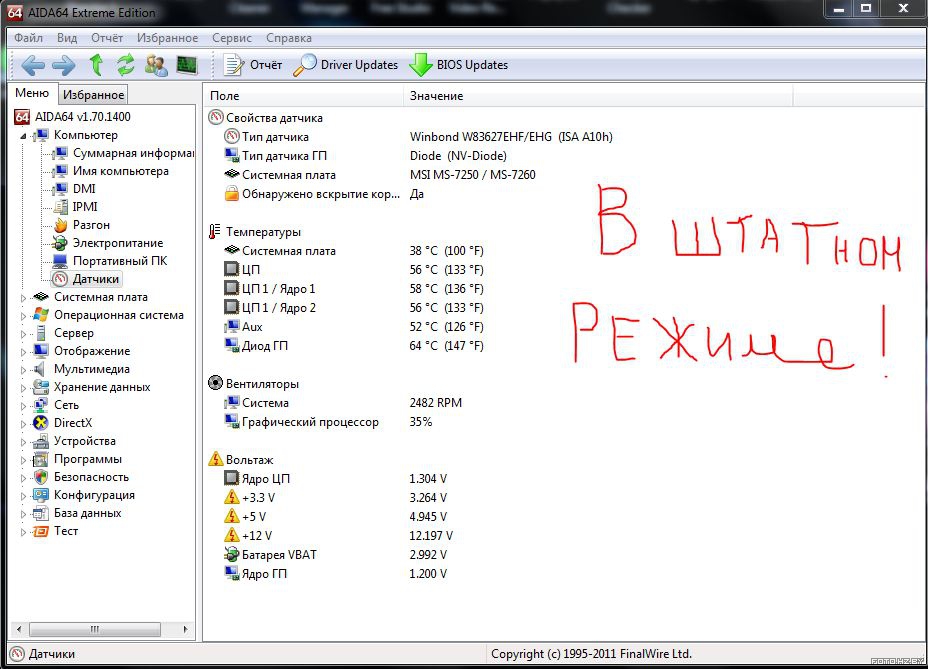Click the green Refresh arrows icon

(125, 65)
